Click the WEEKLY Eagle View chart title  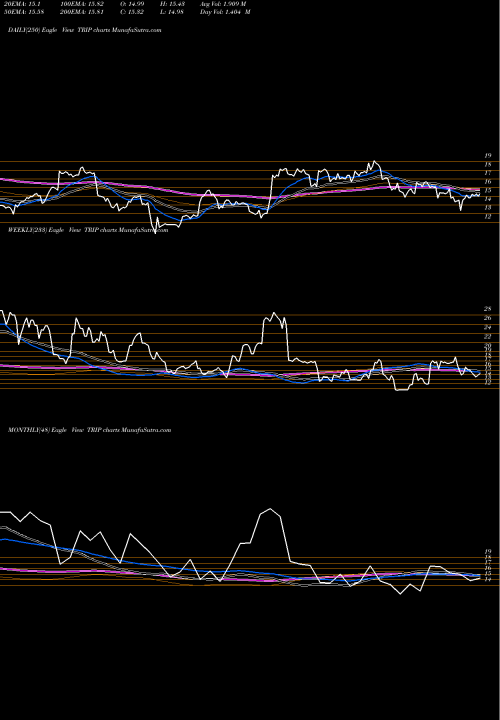88,230
